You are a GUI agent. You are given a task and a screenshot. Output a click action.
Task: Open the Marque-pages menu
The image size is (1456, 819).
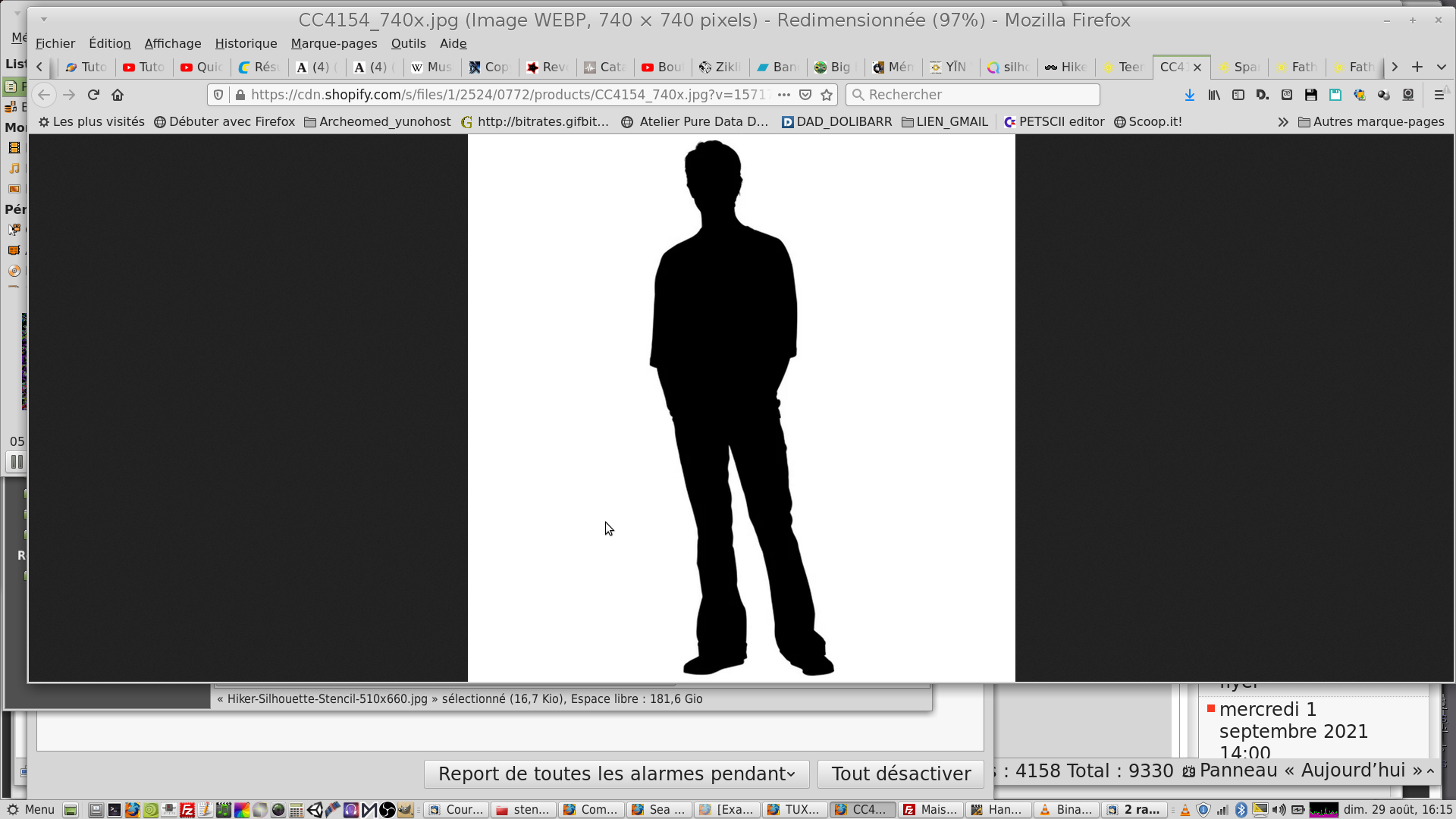[x=334, y=43]
